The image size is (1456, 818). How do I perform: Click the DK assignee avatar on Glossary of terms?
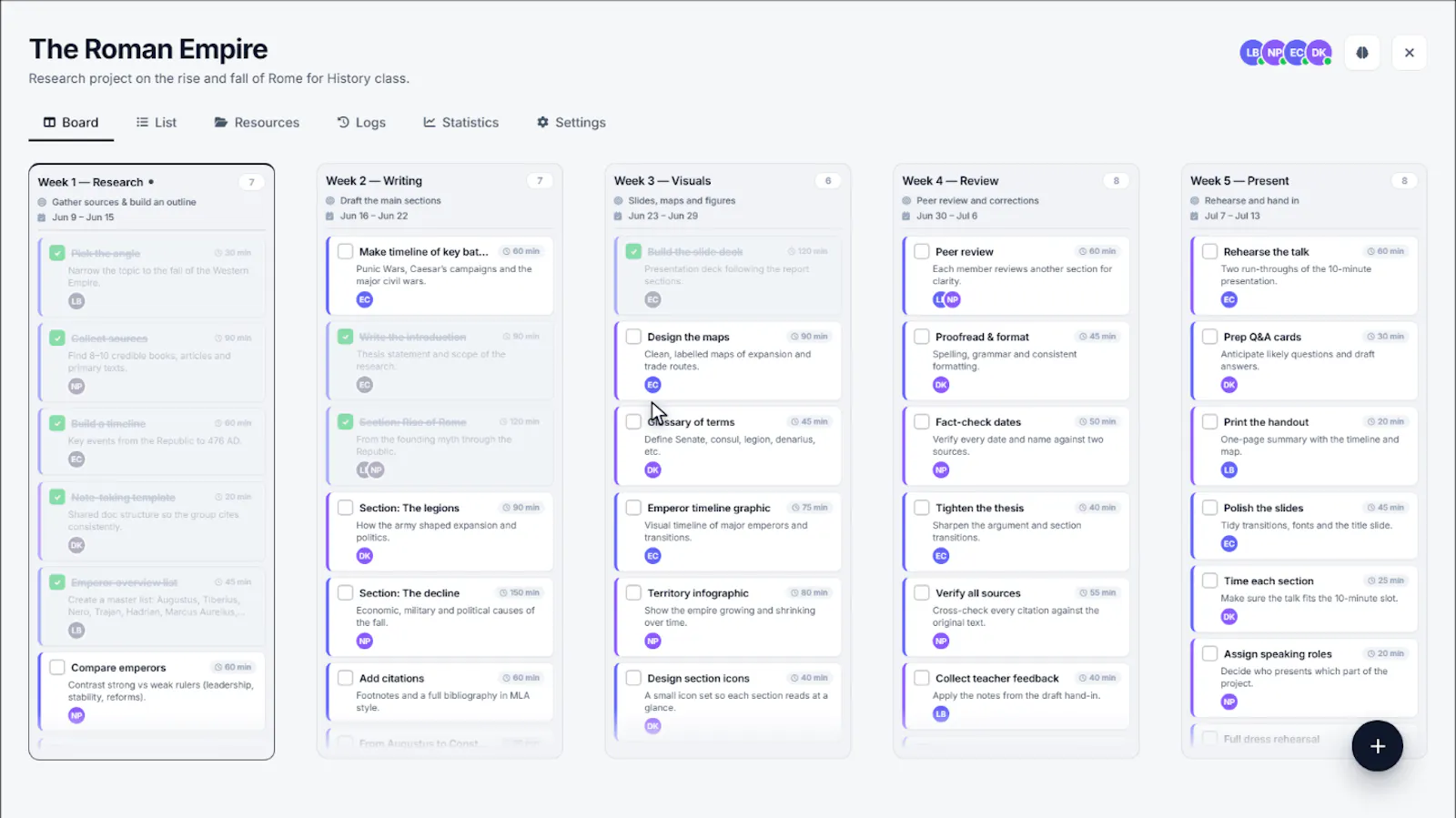click(652, 470)
